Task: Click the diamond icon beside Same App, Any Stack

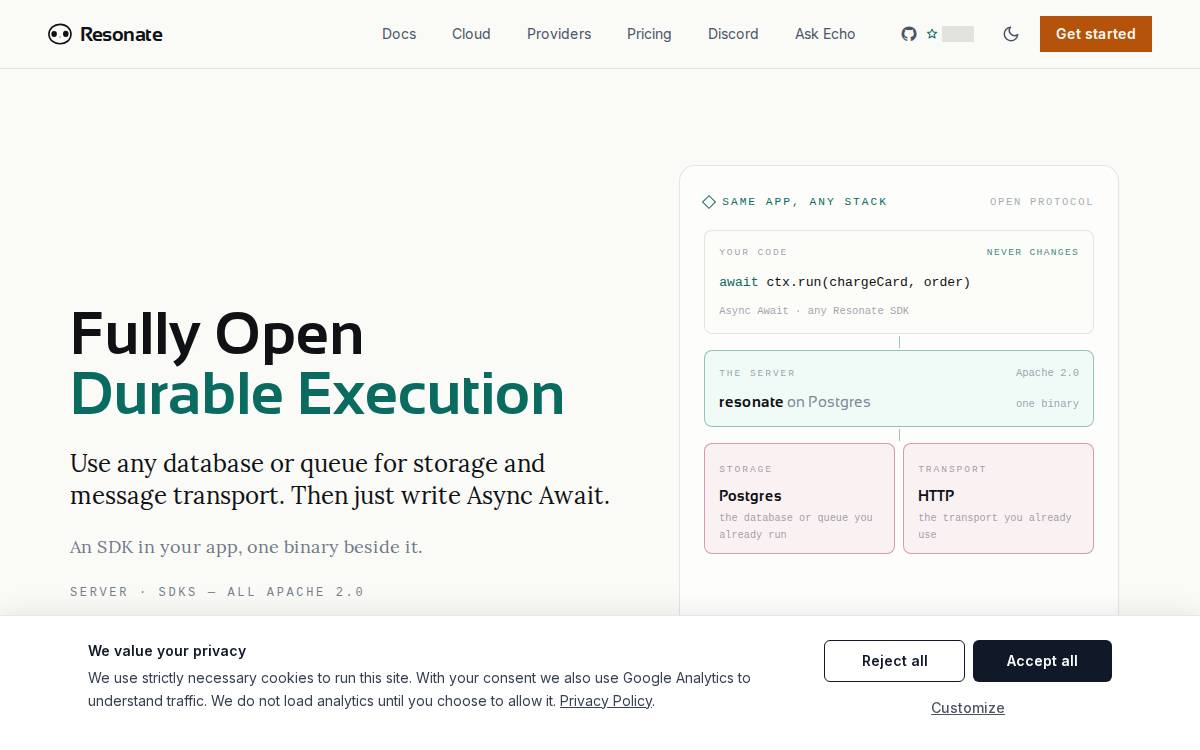Action: coord(709,202)
